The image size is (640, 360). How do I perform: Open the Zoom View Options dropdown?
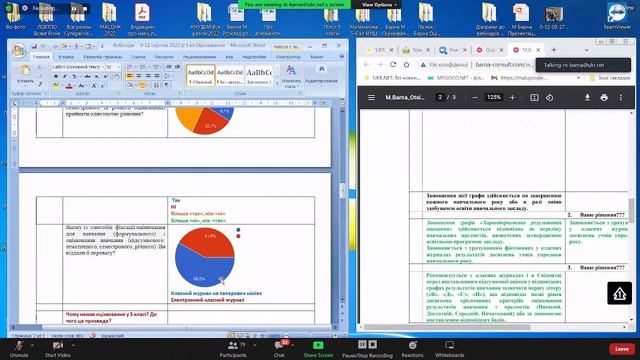pyautogui.click(x=379, y=4)
